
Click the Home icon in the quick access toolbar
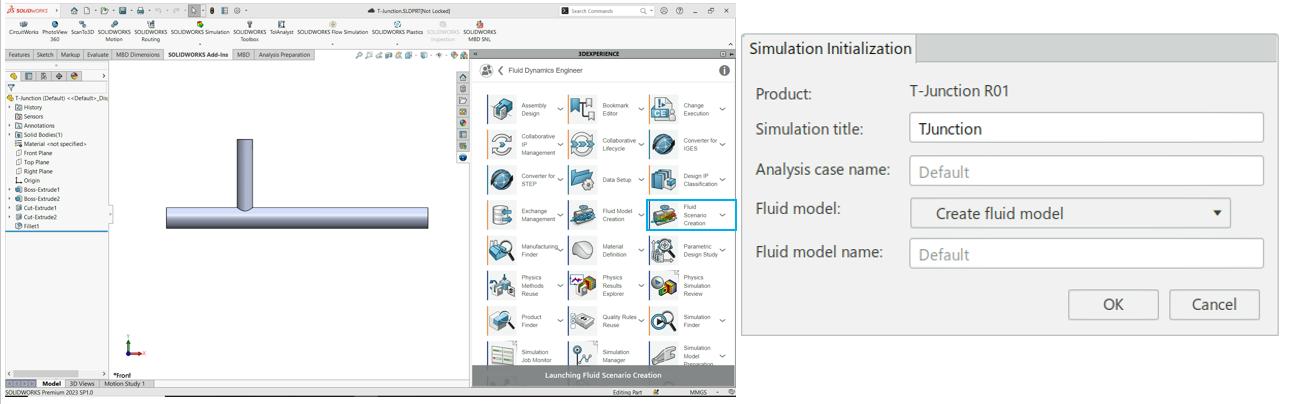74,9
